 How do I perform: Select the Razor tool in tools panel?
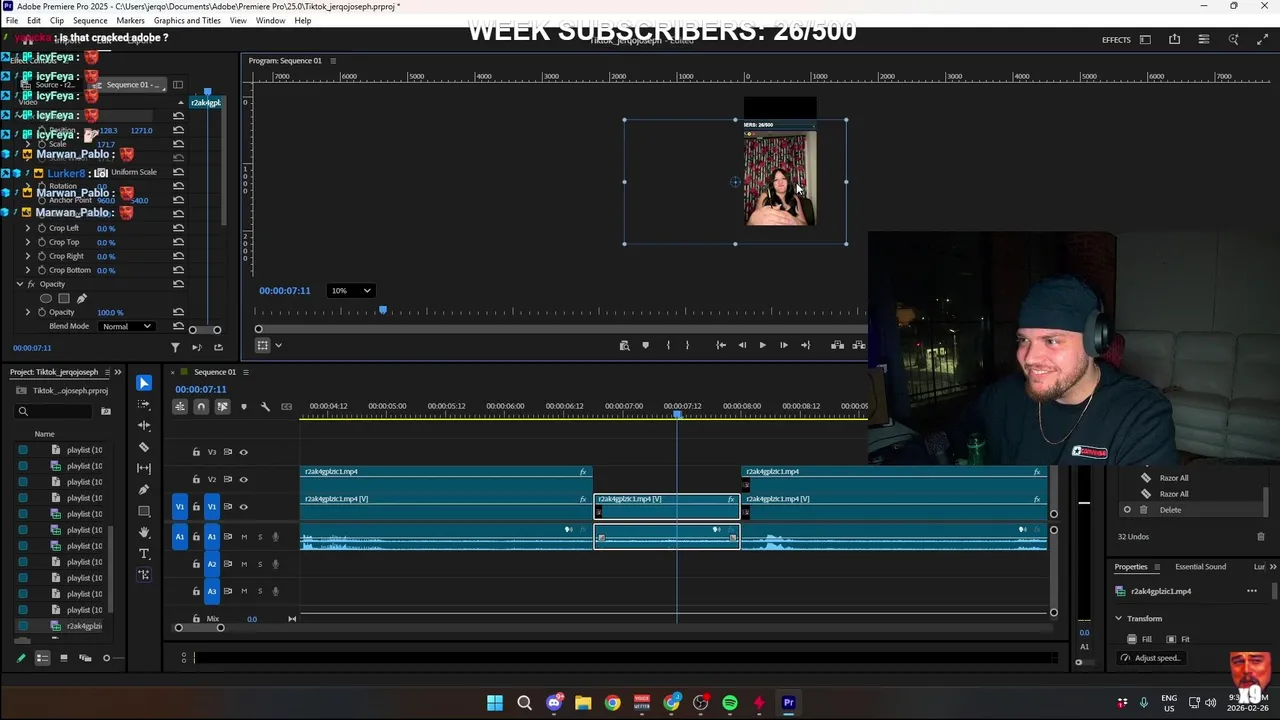pyautogui.click(x=144, y=447)
